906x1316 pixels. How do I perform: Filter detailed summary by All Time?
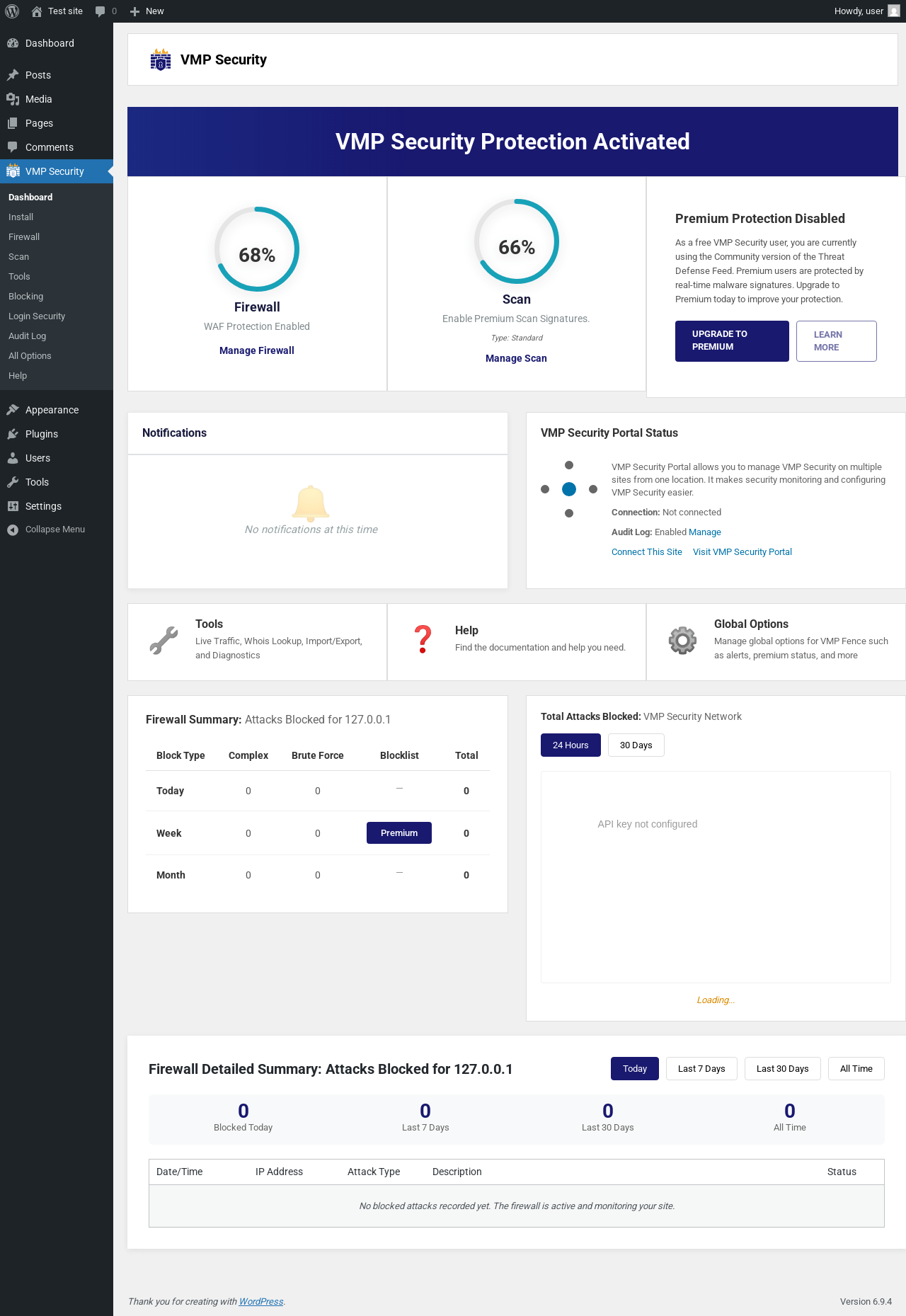(x=856, y=1069)
